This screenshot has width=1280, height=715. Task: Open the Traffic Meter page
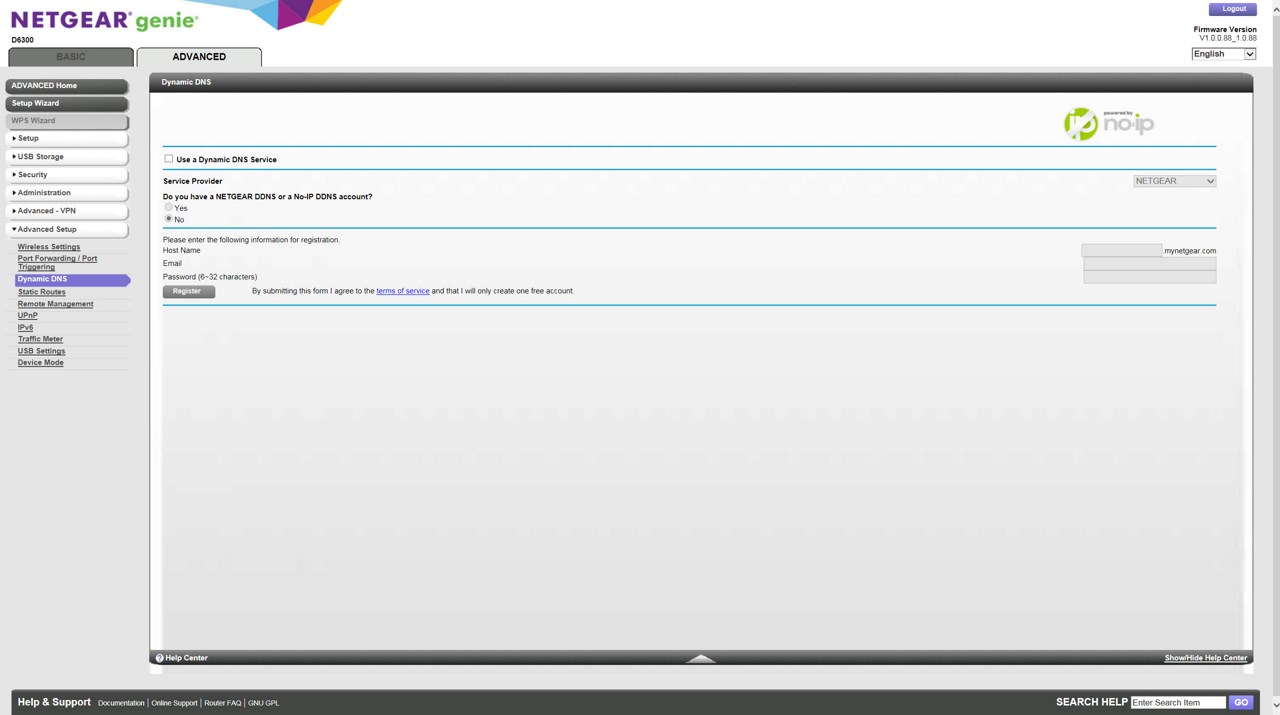pyautogui.click(x=40, y=339)
